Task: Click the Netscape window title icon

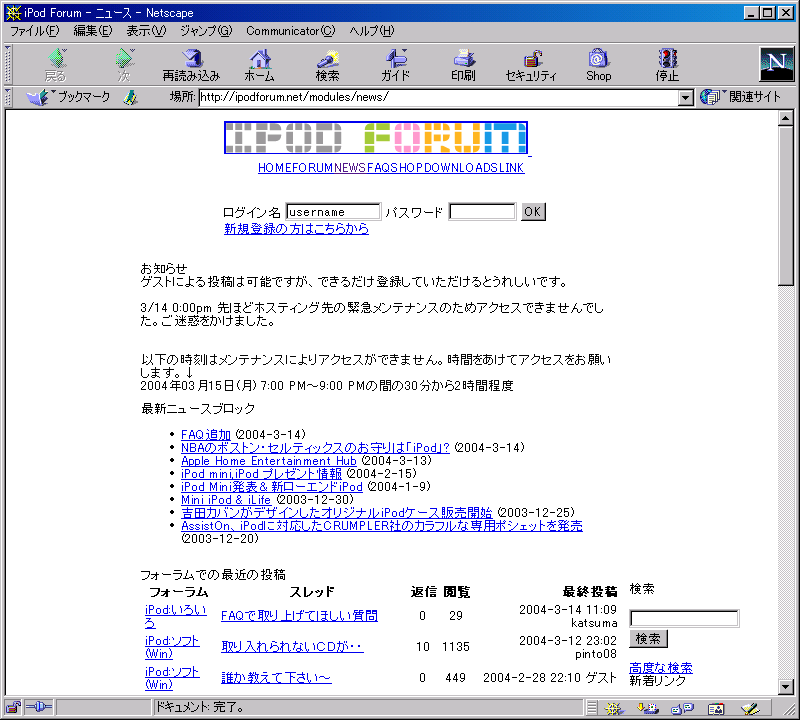Action: (x=13, y=13)
